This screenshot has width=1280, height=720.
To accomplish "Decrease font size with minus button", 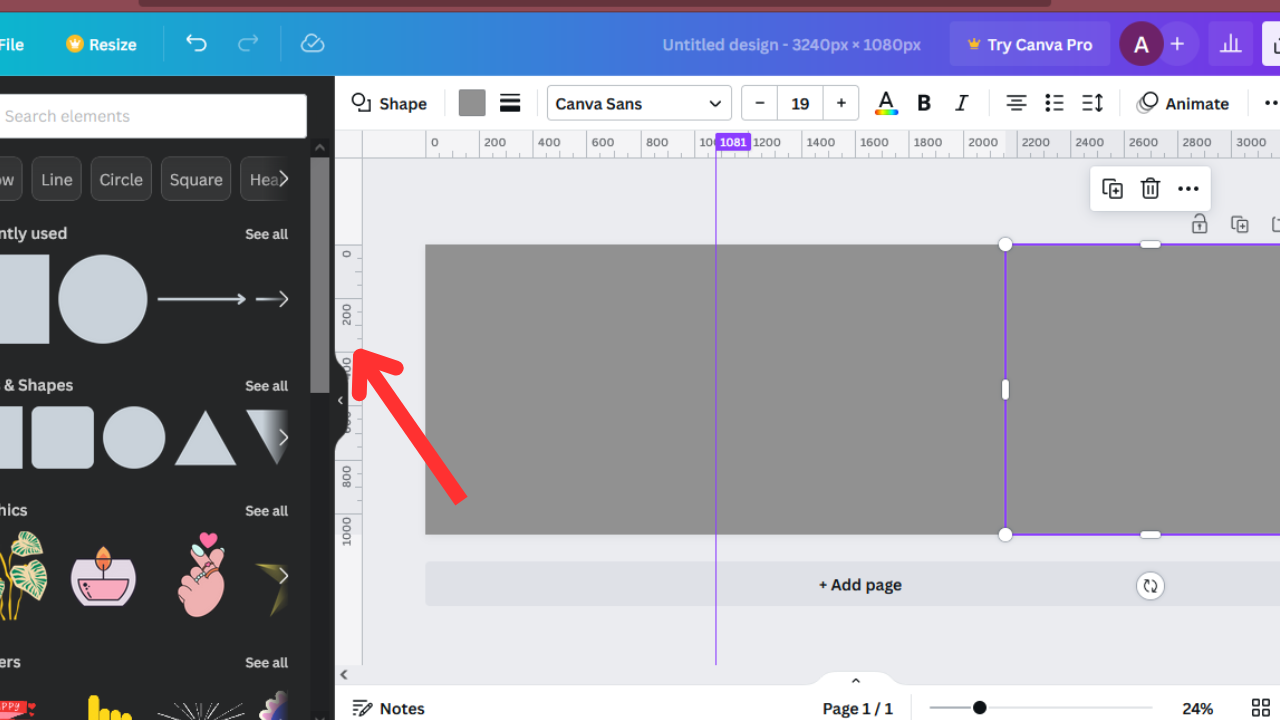I will (760, 103).
